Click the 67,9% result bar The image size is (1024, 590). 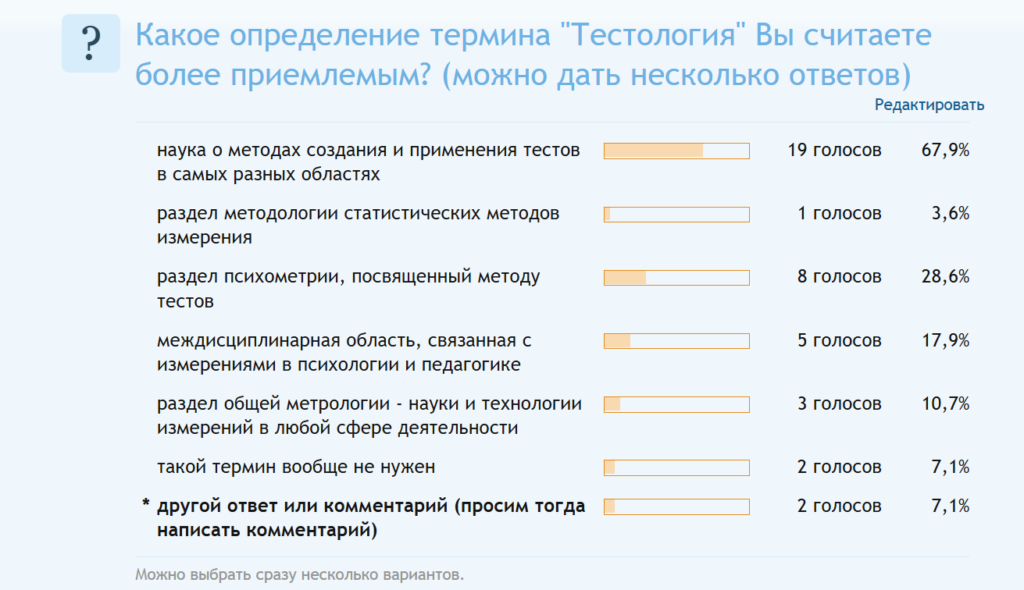tap(677, 151)
